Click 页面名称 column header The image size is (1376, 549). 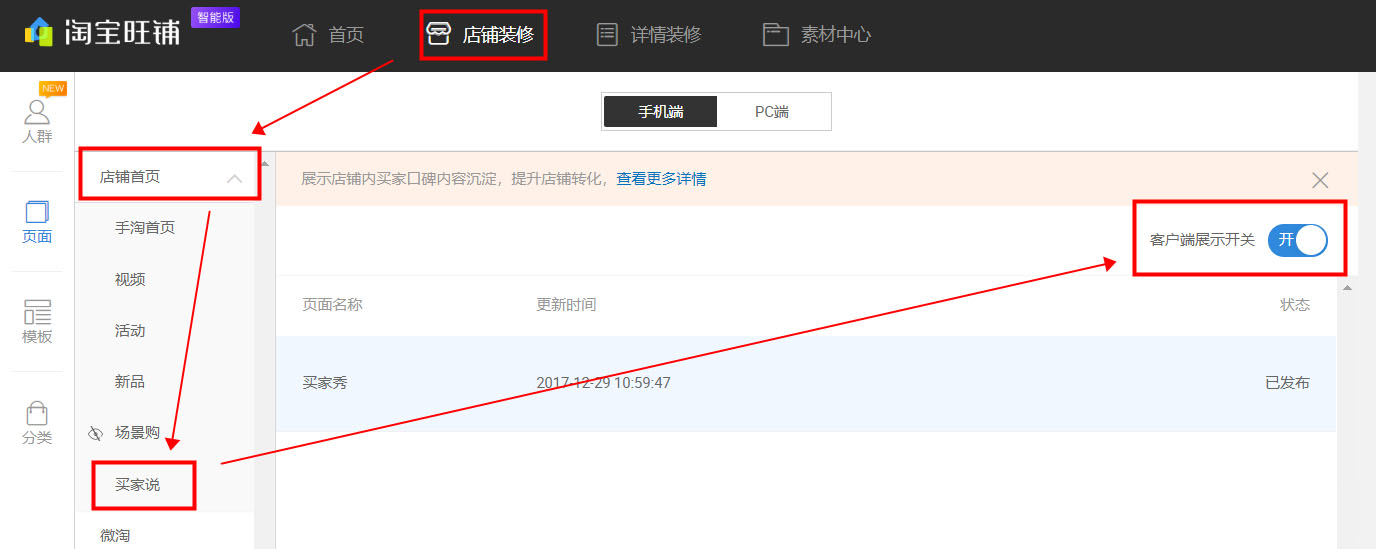[332, 305]
